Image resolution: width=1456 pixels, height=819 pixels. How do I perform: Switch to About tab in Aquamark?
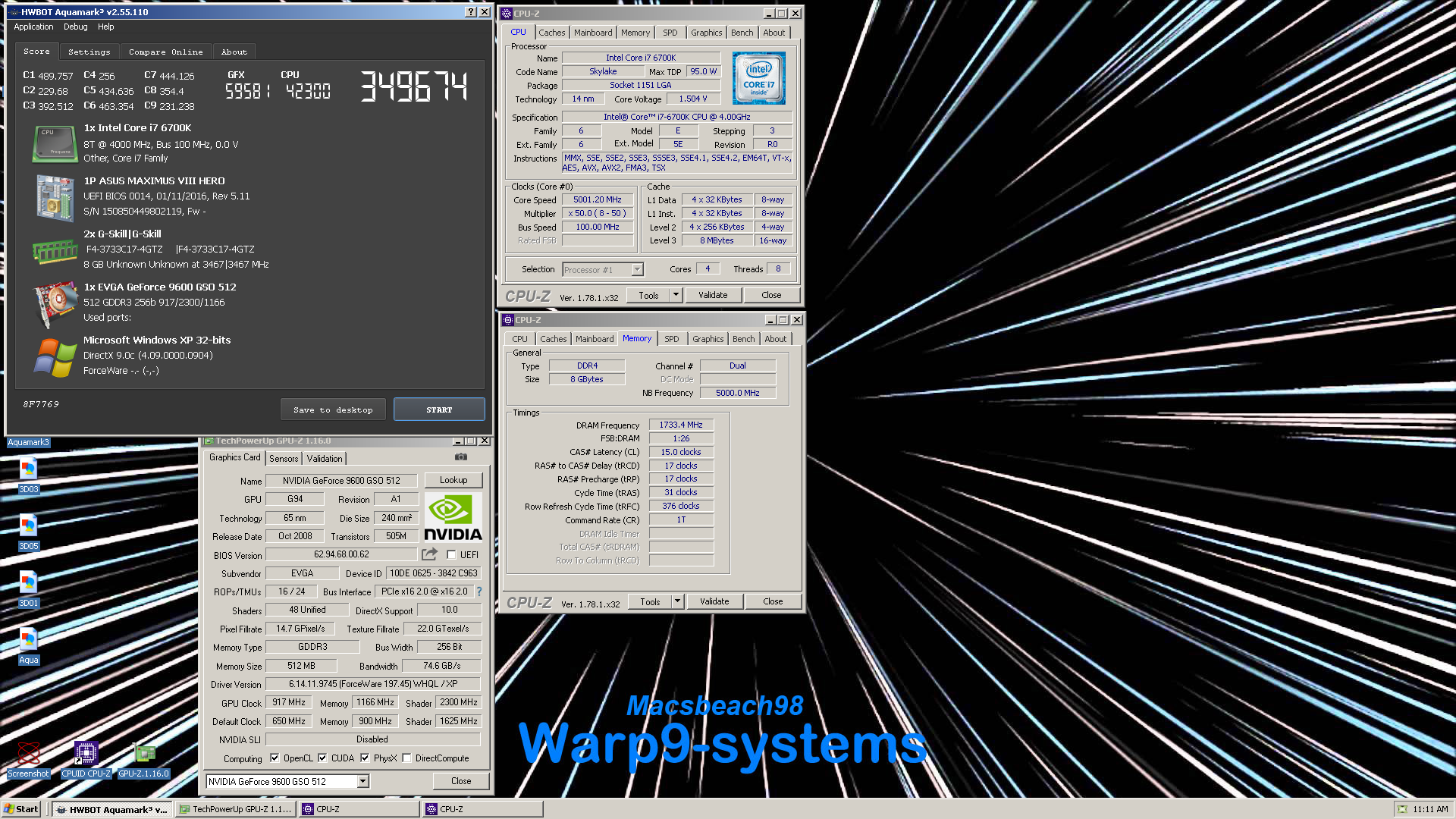click(x=234, y=52)
